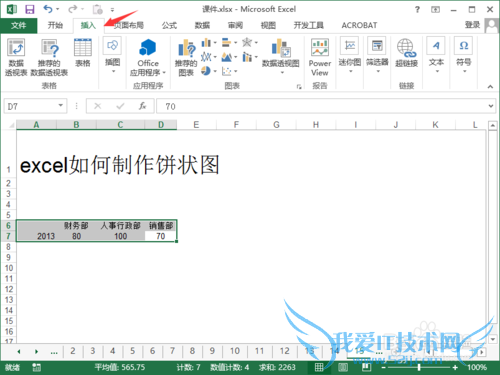Select column F header

236,125
